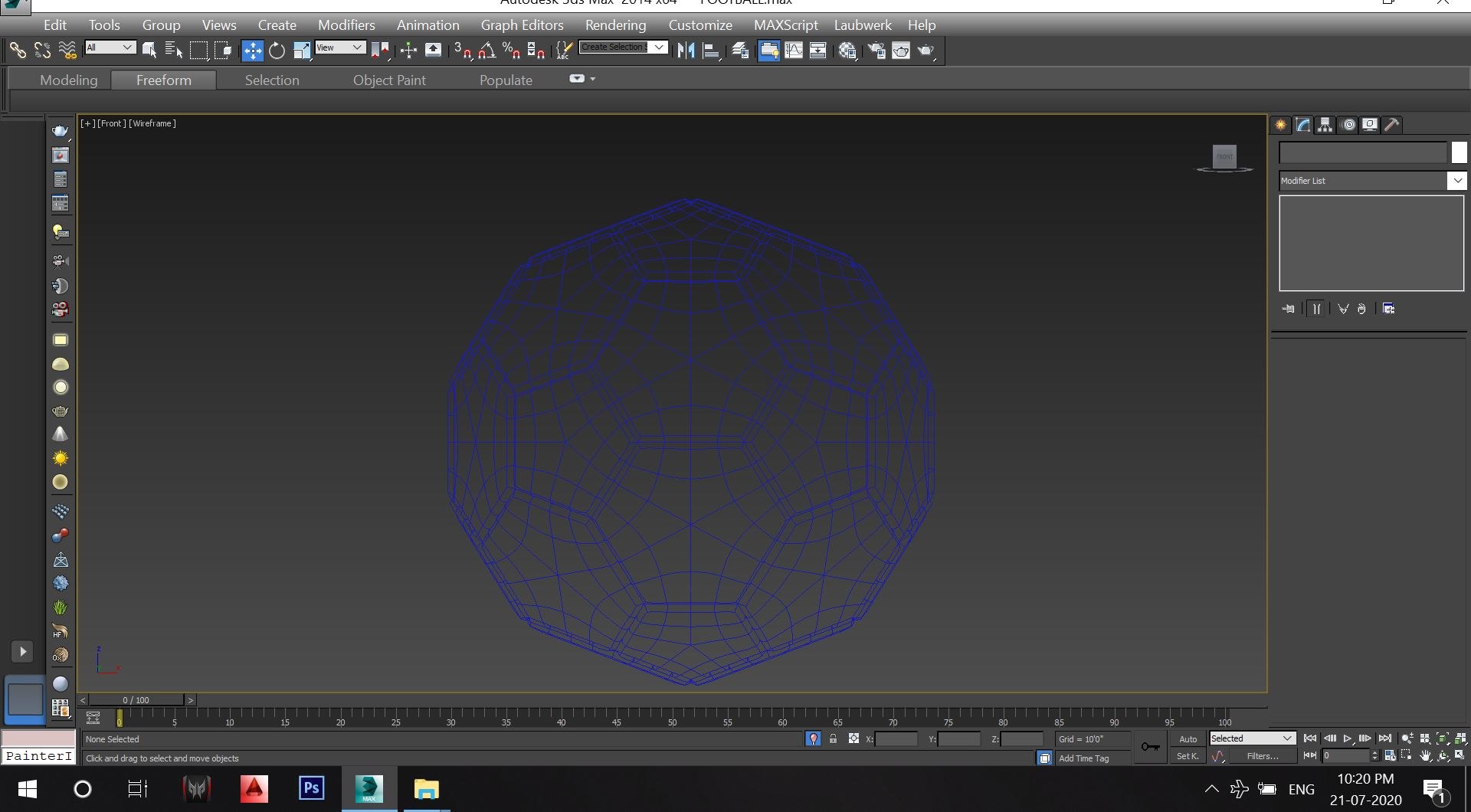Click the ViewCube front face
Screen dimensions: 1471x812
[1224, 156]
